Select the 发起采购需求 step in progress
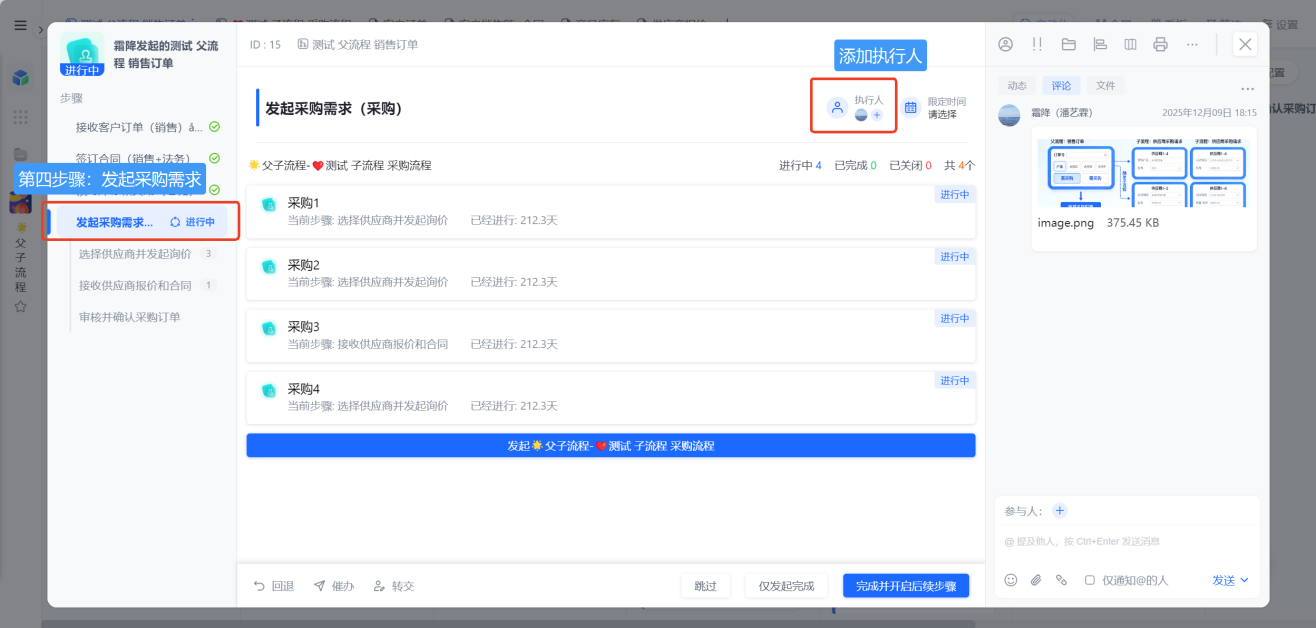The height and width of the screenshot is (628, 1316). [x=142, y=222]
